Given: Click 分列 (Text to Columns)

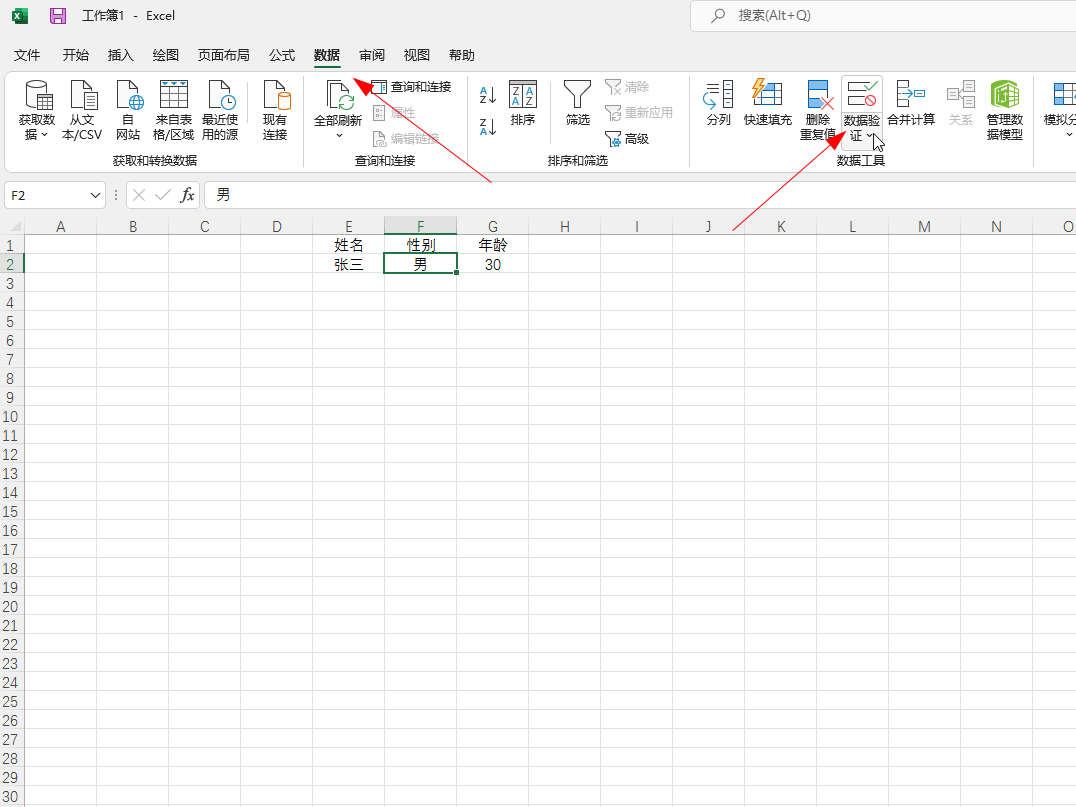Looking at the screenshot, I should point(718,103).
